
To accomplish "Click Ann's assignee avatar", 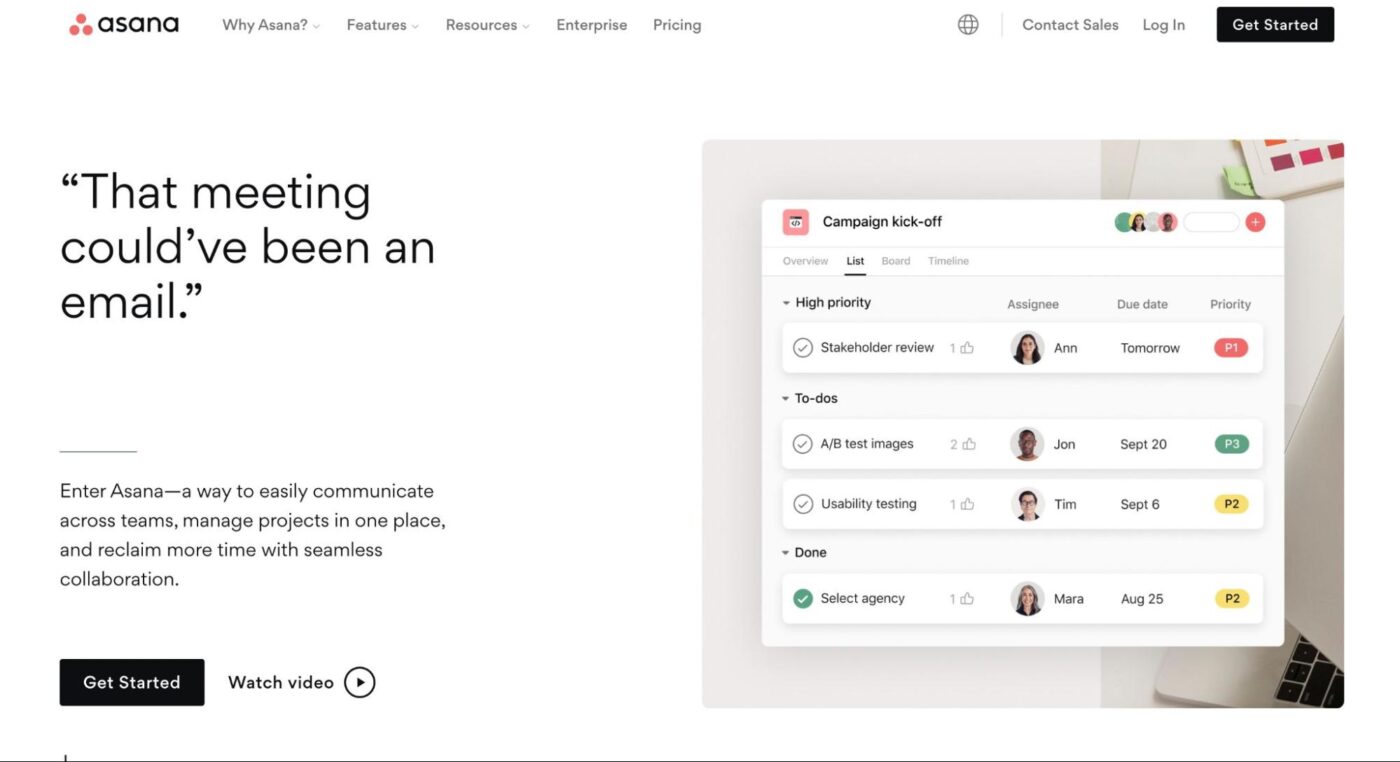I will click(1027, 347).
